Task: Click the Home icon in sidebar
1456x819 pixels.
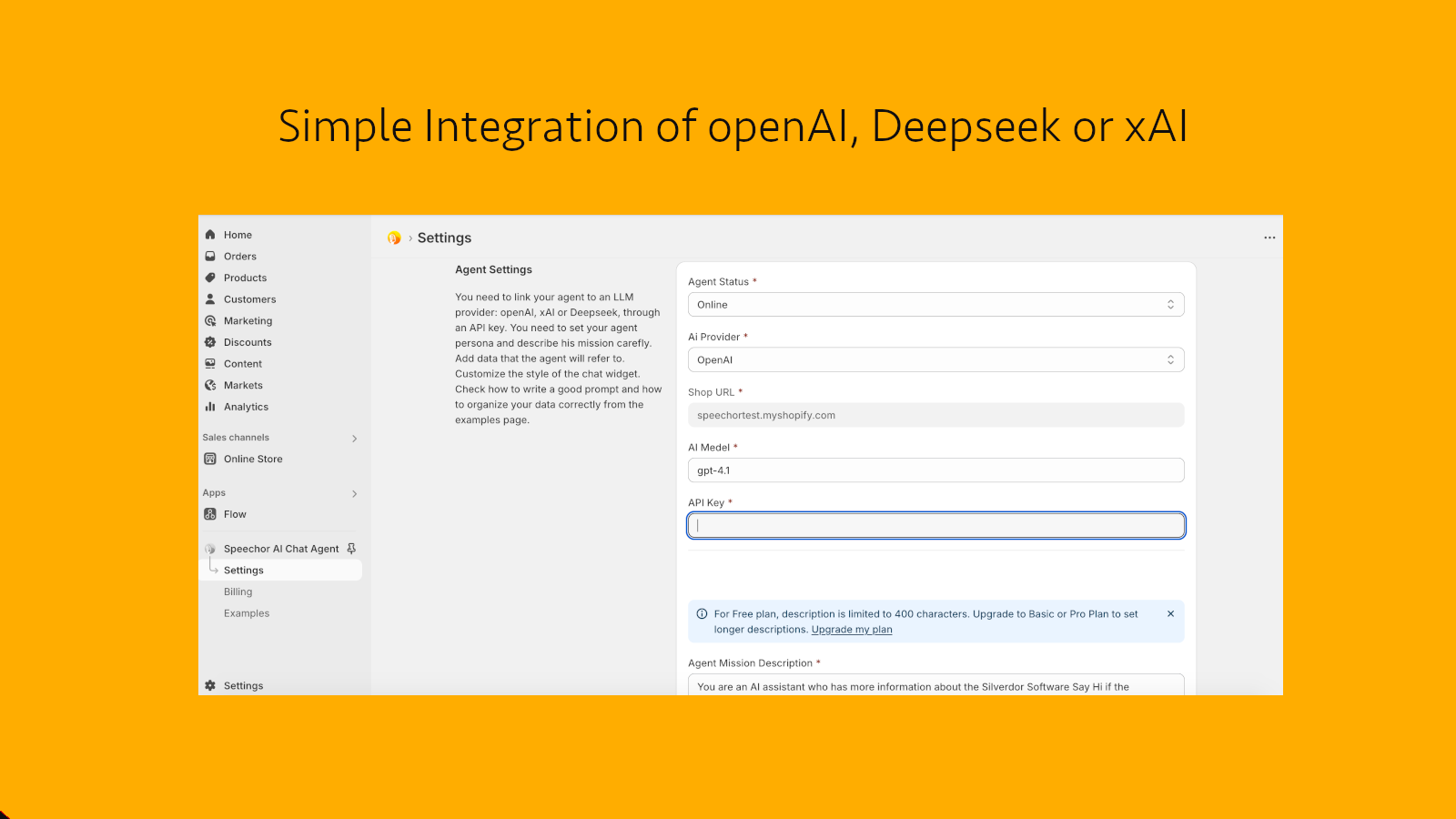Action: 210,235
